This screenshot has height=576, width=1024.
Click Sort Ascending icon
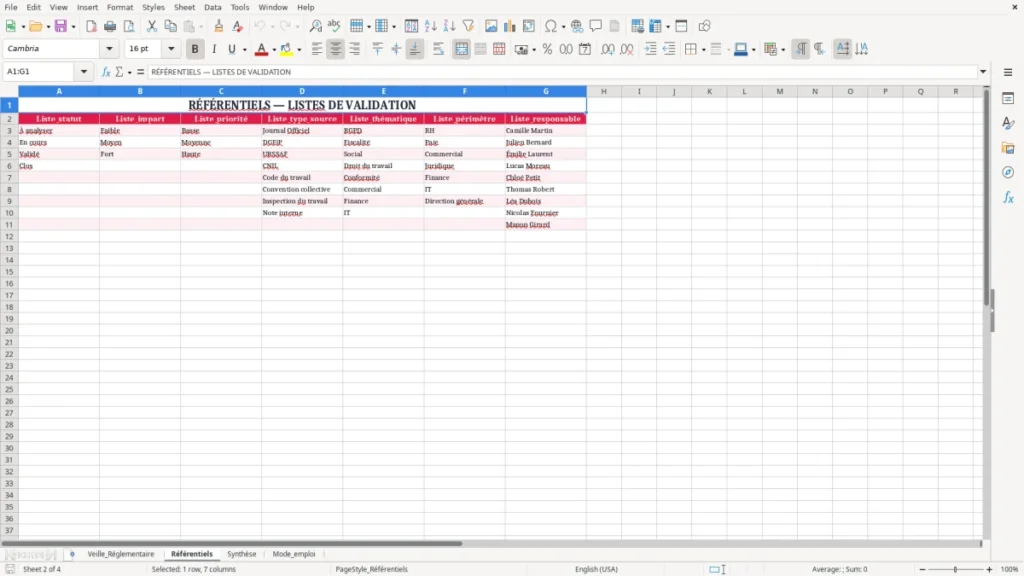click(430, 26)
